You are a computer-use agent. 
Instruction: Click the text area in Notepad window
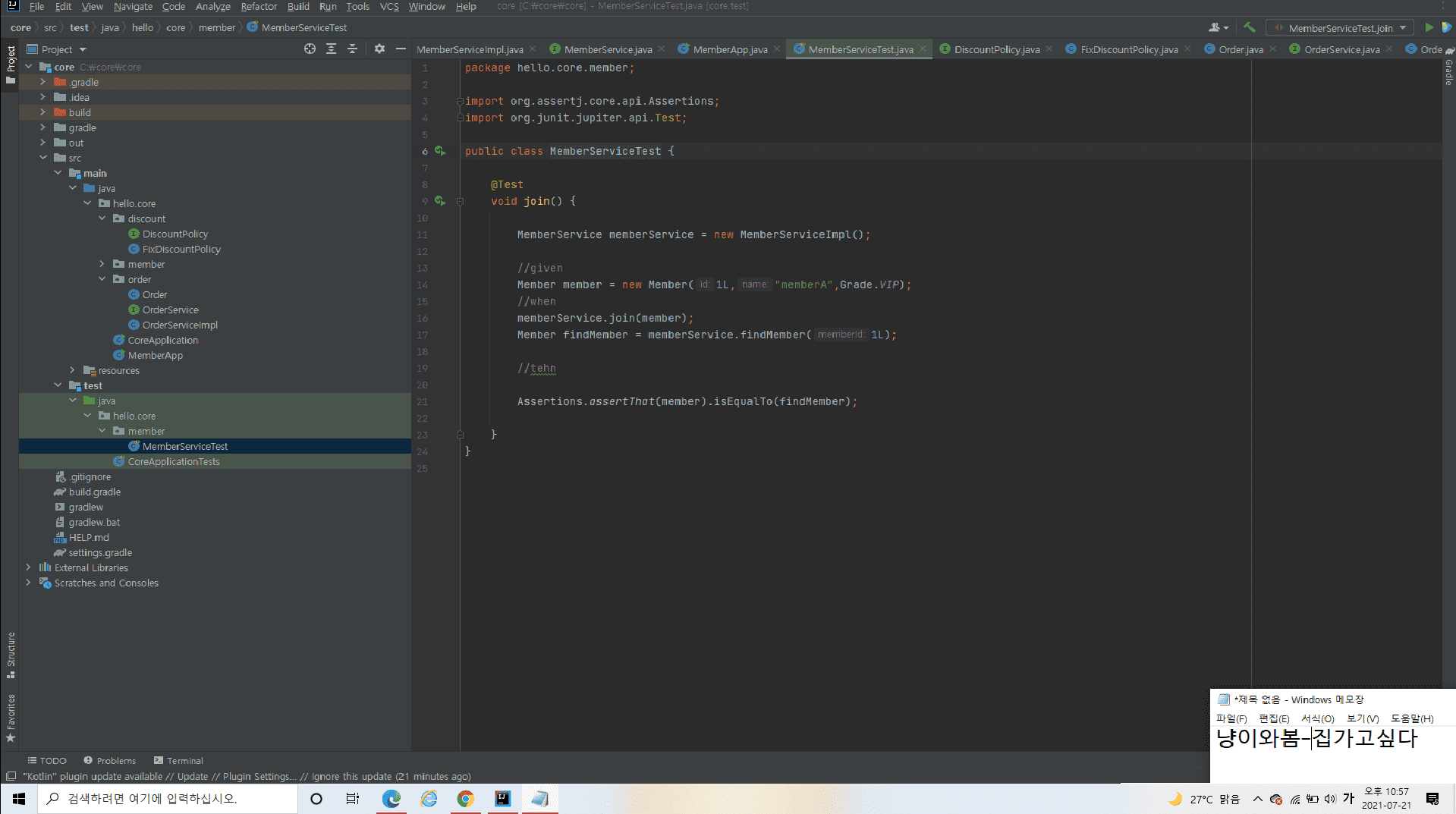(x=1332, y=753)
